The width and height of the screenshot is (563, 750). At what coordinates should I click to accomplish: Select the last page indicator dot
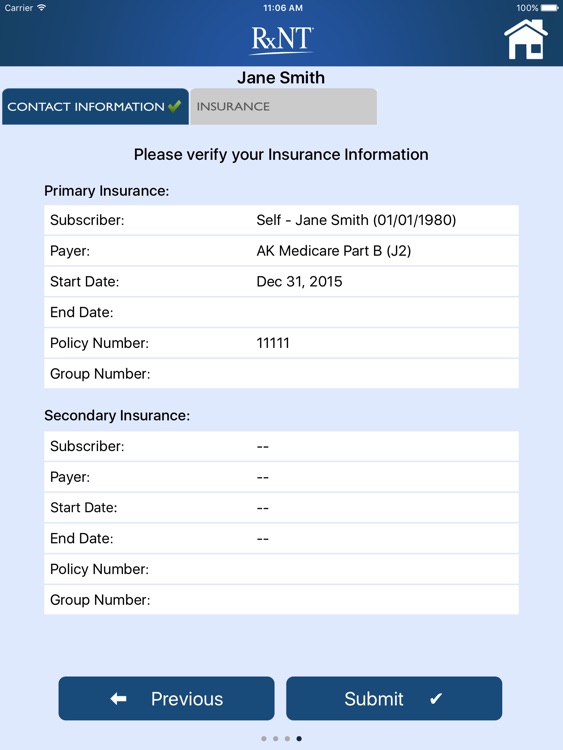pos(299,739)
